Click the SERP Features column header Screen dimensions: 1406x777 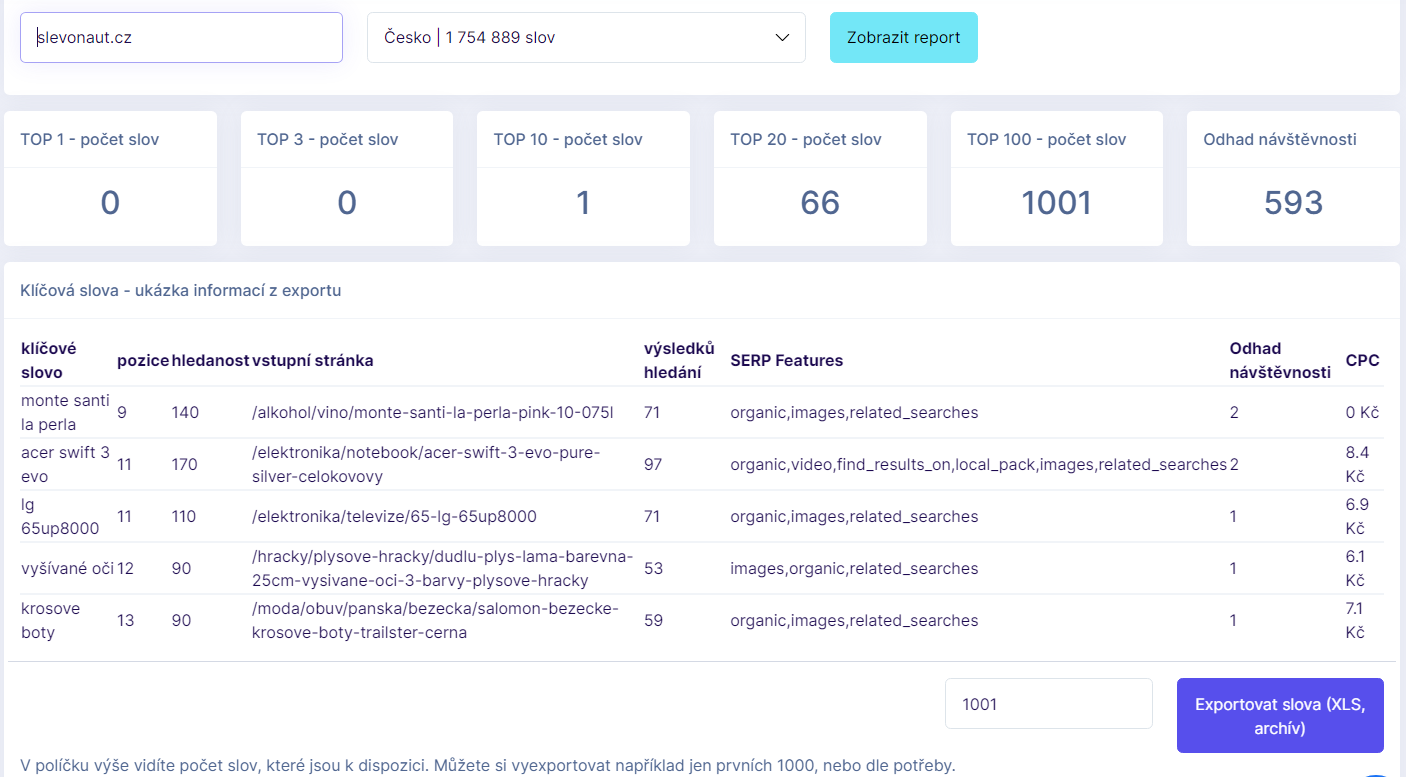(786, 360)
